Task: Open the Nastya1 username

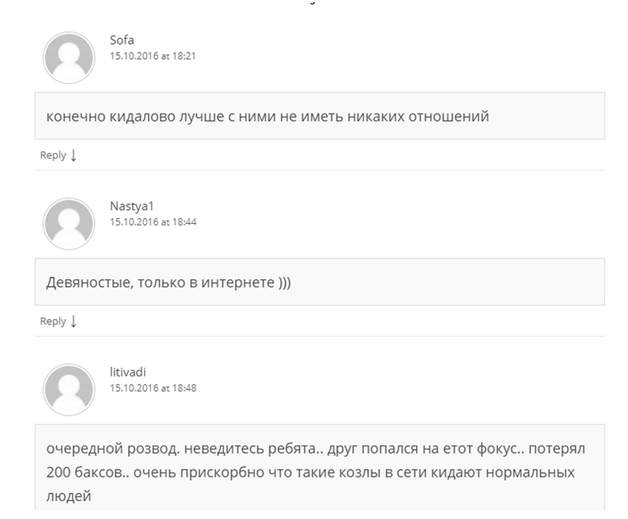Action: pyautogui.click(x=131, y=206)
